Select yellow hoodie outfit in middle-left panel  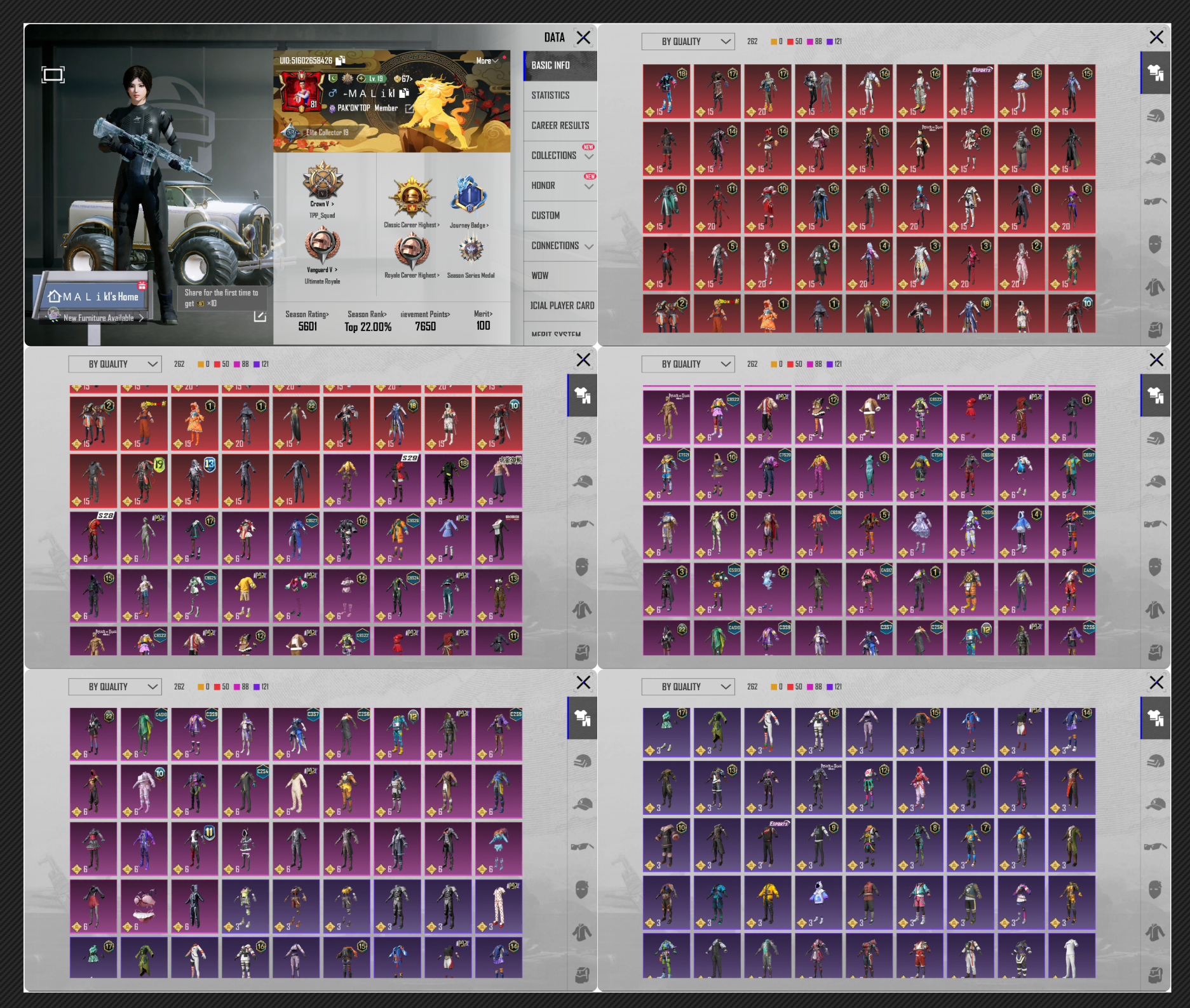245,595
